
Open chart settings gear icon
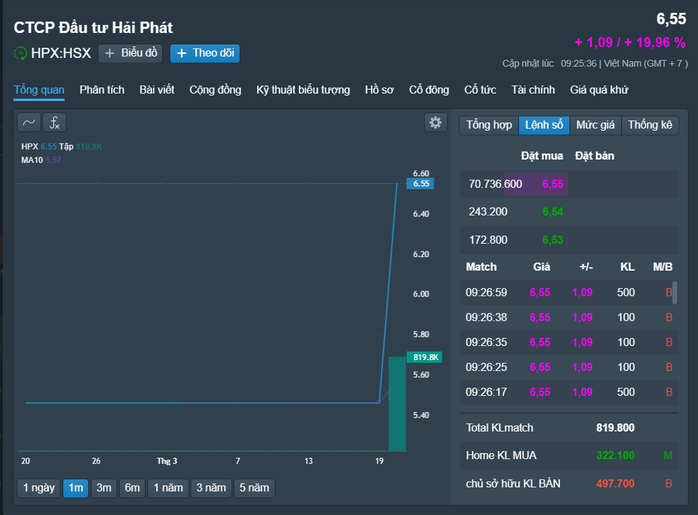[435, 122]
